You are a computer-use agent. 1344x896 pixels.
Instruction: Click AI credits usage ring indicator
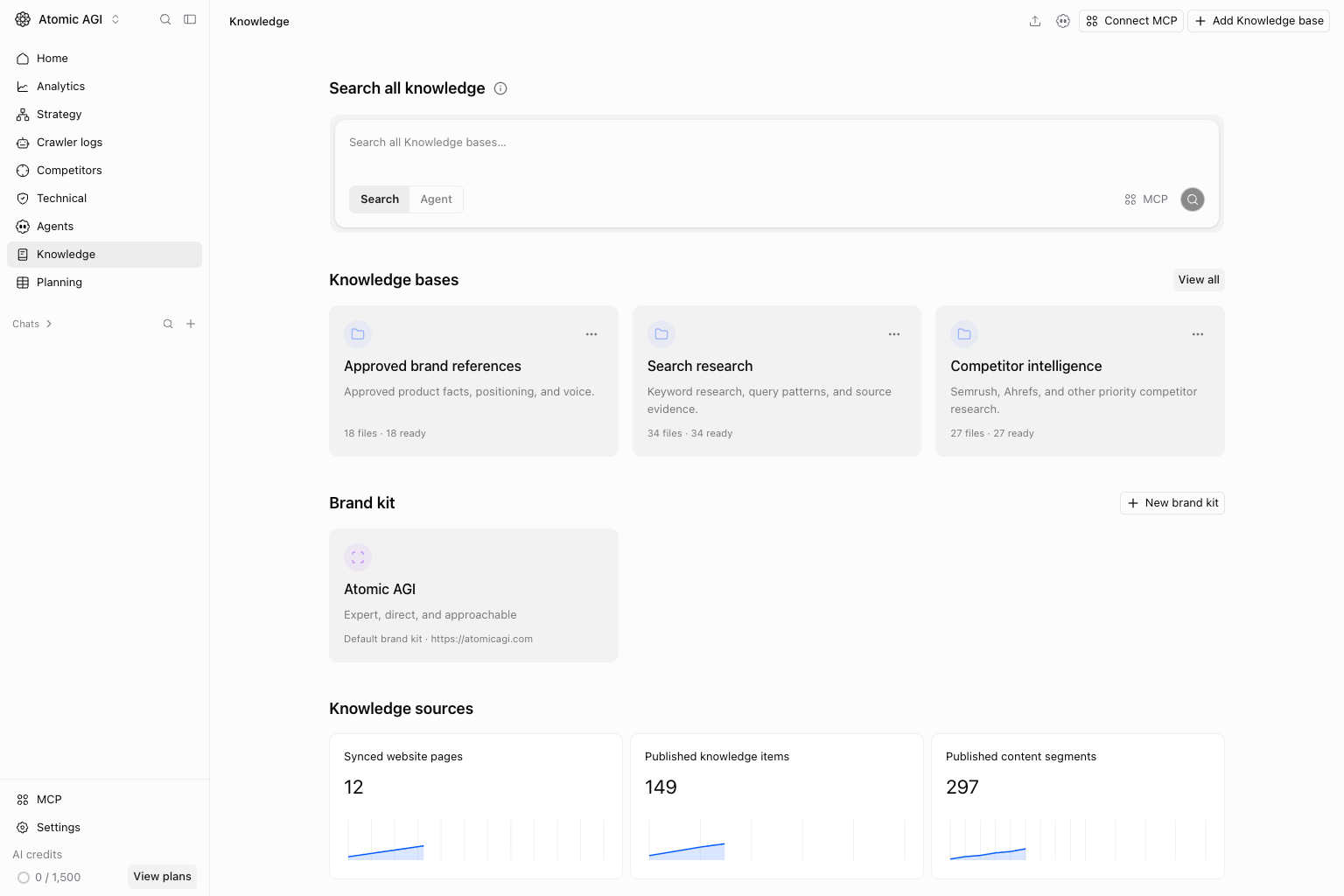(x=24, y=878)
